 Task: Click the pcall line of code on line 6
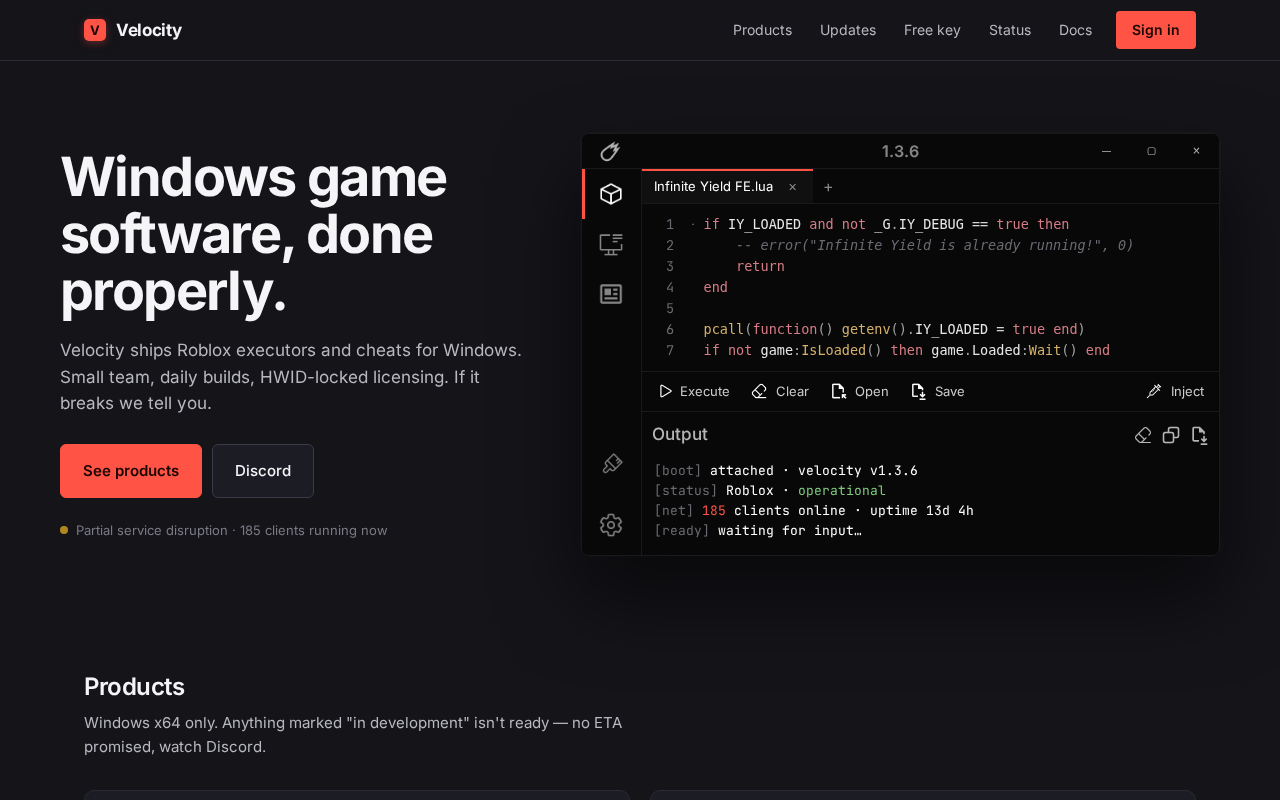click(894, 329)
